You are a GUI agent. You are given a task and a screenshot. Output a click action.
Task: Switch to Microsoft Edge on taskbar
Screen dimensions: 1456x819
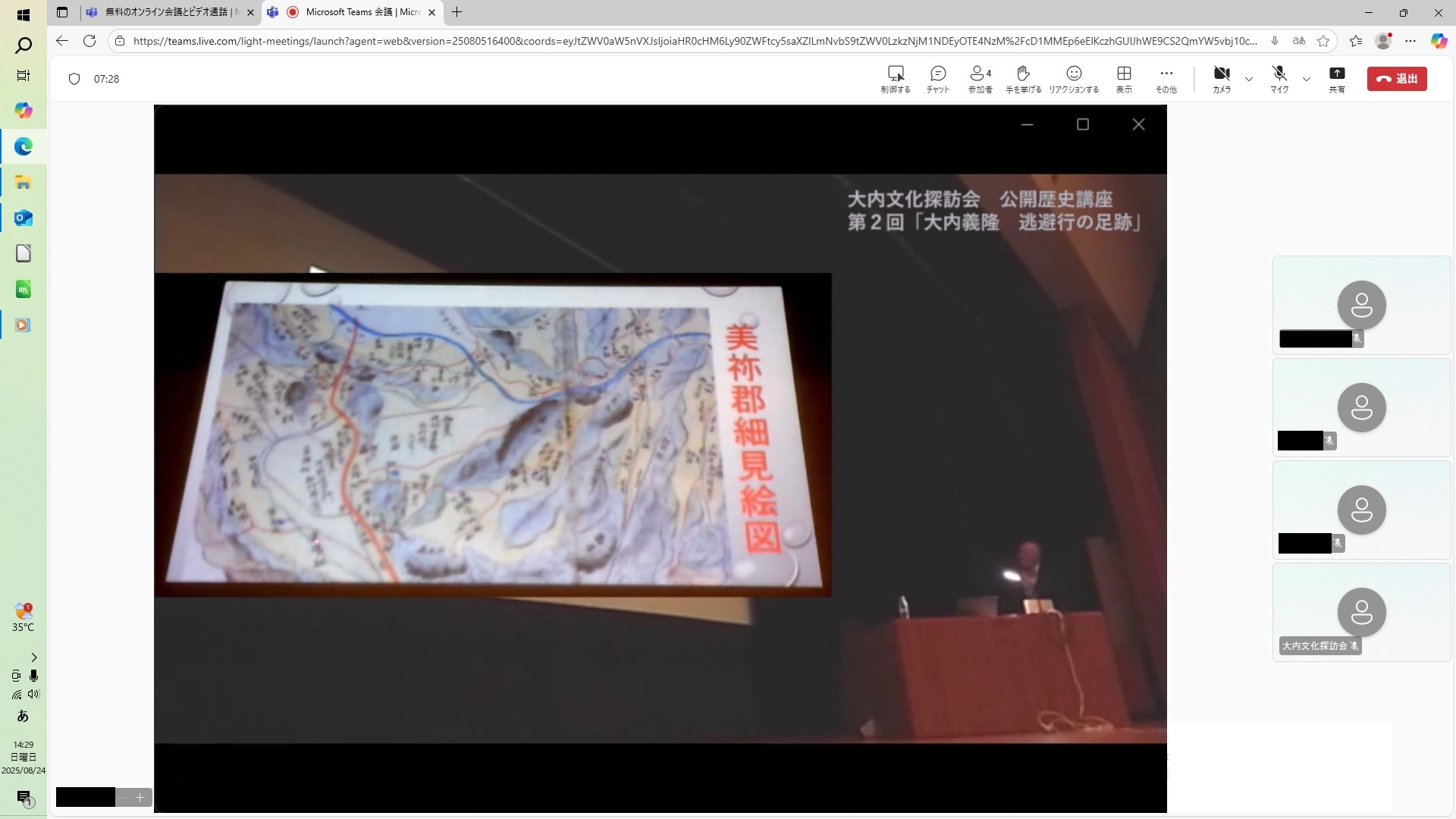[24, 146]
